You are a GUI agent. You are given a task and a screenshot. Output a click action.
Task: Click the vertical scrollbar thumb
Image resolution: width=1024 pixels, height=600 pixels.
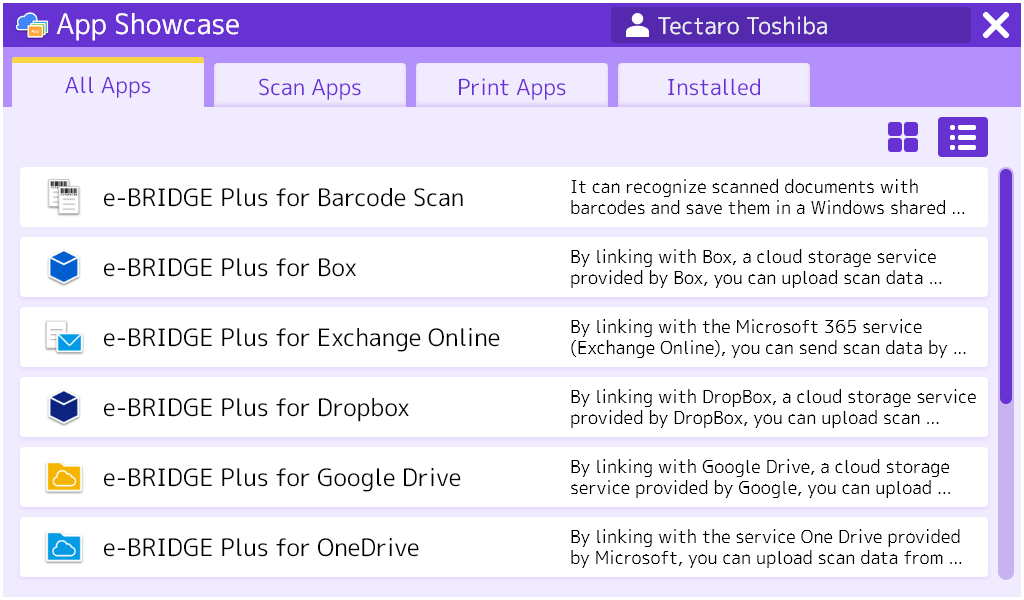coord(1006,285)
